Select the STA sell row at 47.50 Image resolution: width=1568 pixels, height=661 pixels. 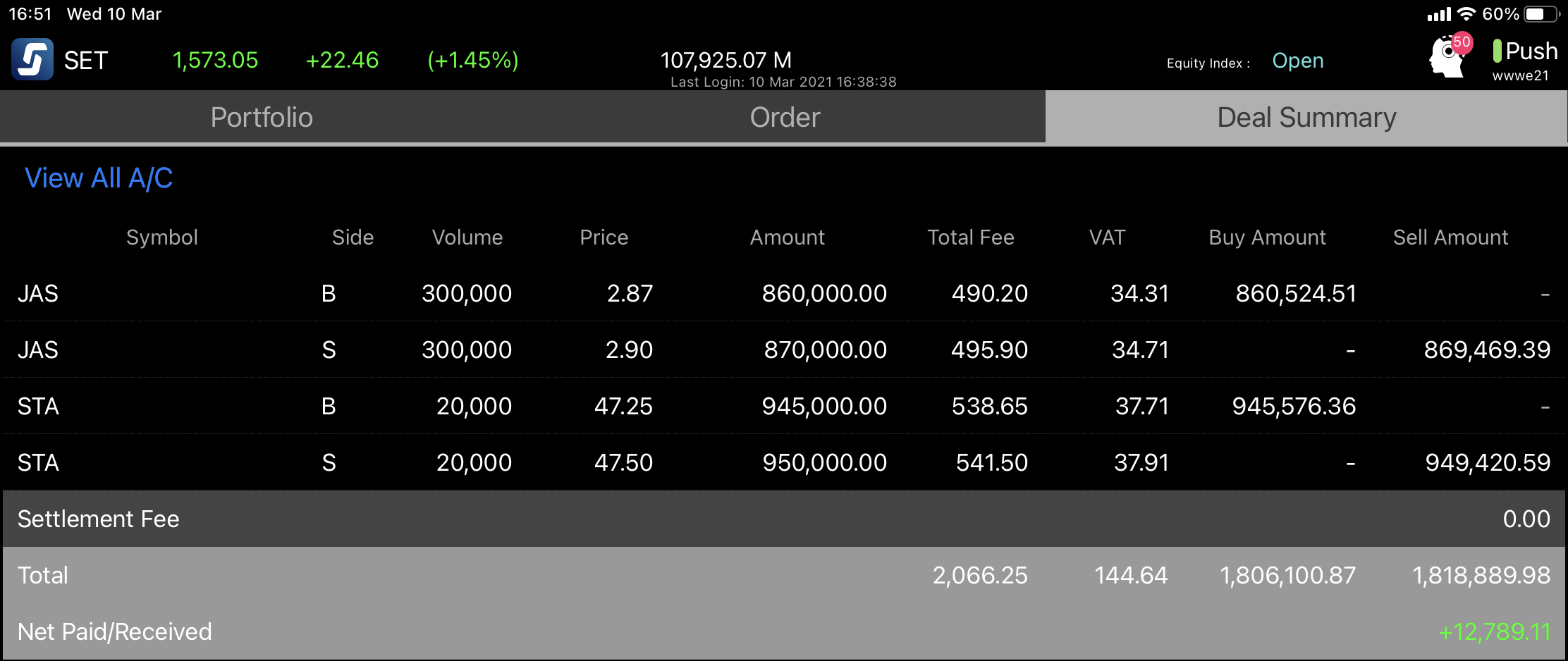(784, 462)
